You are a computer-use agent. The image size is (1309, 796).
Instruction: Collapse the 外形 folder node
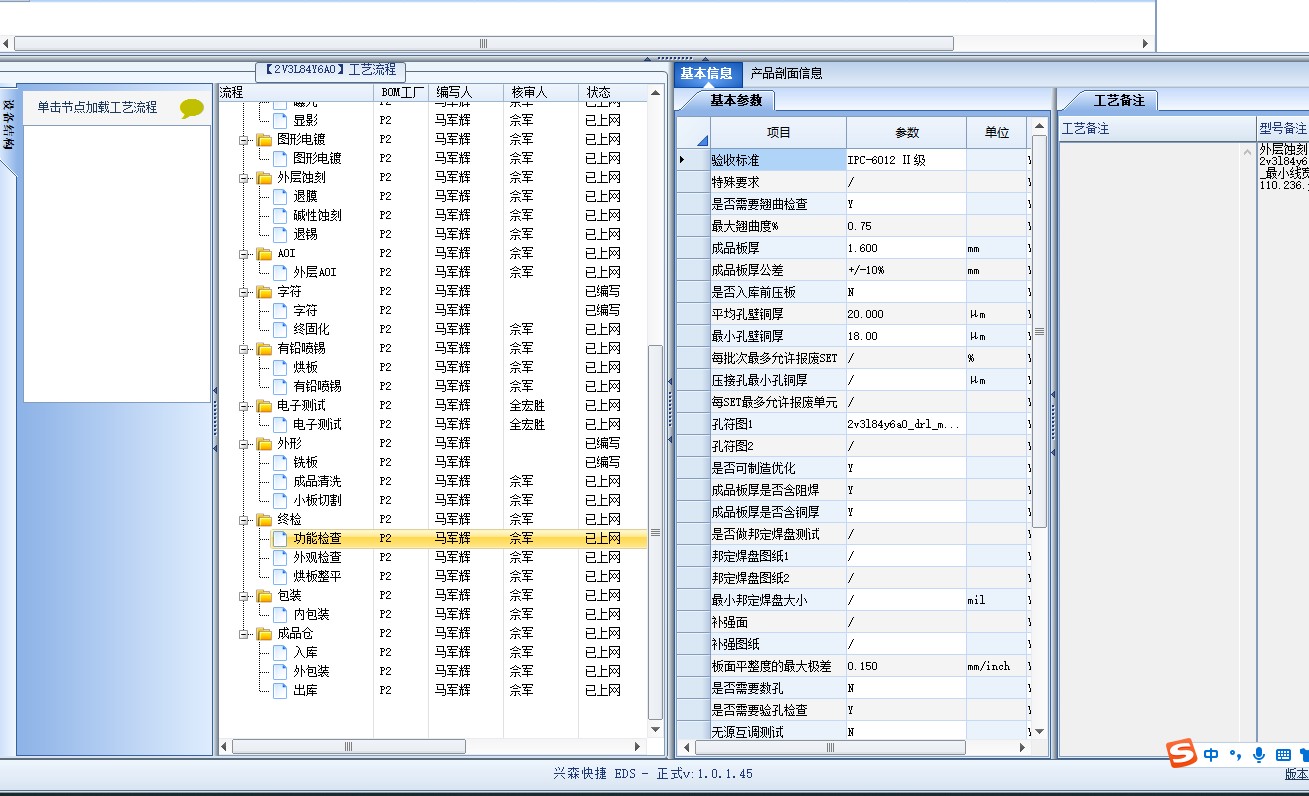coord(244,444)
